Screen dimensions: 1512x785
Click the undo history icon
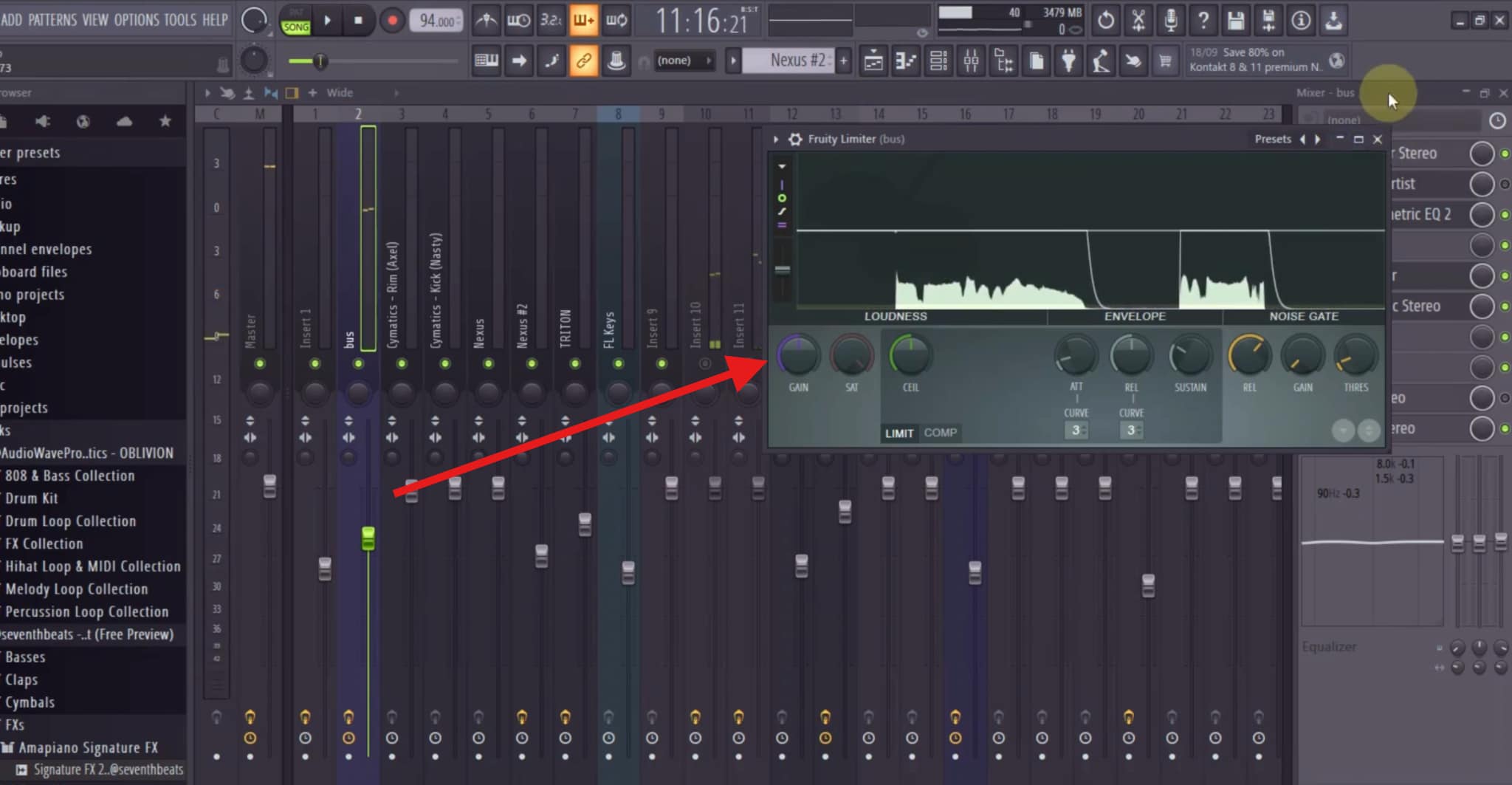point(1105,20)
